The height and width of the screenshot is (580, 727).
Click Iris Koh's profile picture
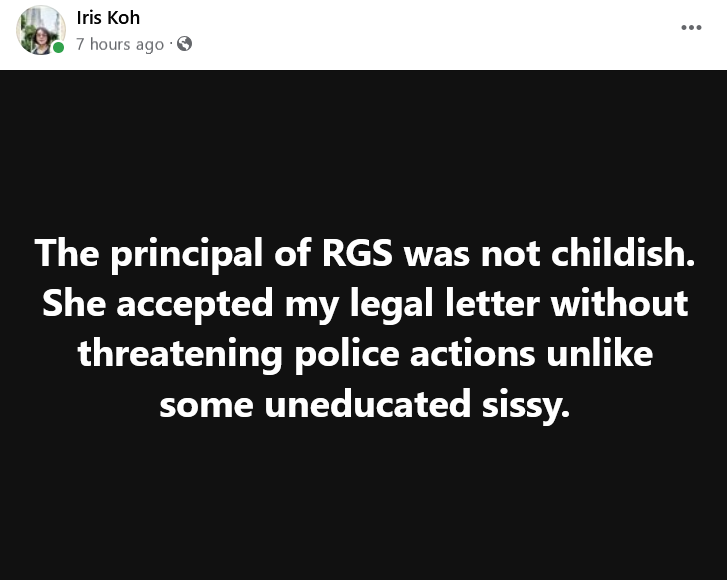[x=40, y=30]
